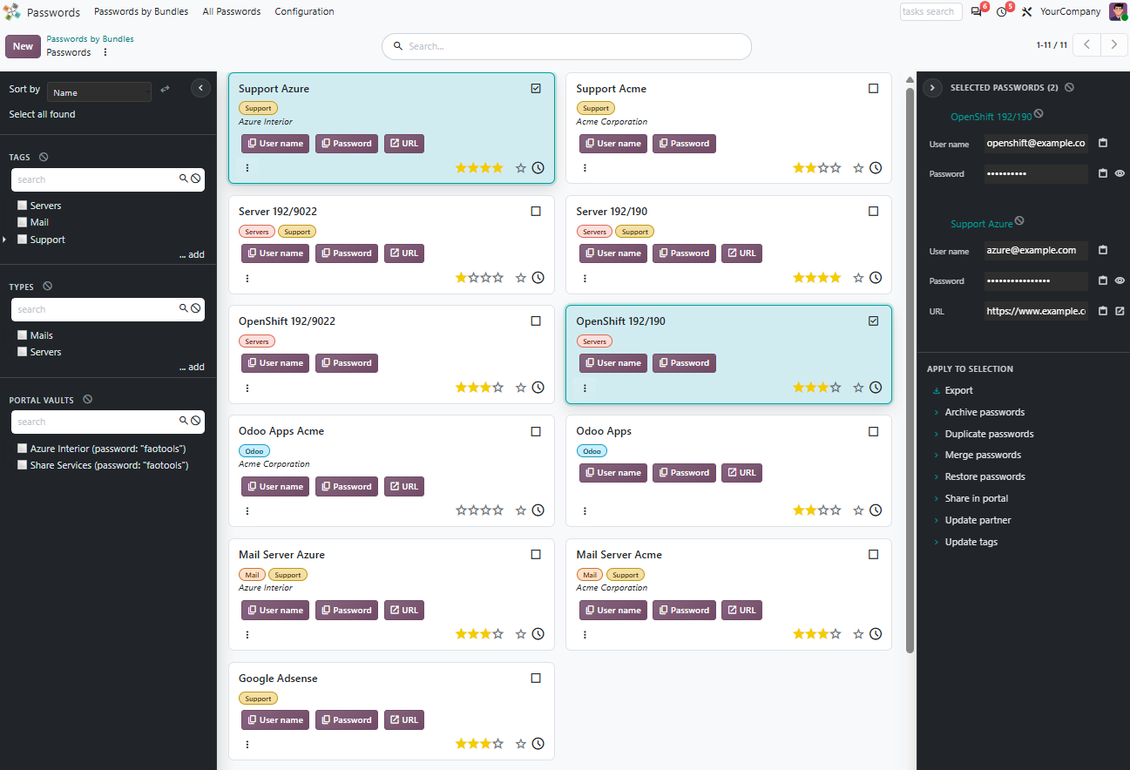This screenshot has height=770, width=1130.
Task: Focus the main Search field
Action: pyautogui.click(x=566, y=46)
